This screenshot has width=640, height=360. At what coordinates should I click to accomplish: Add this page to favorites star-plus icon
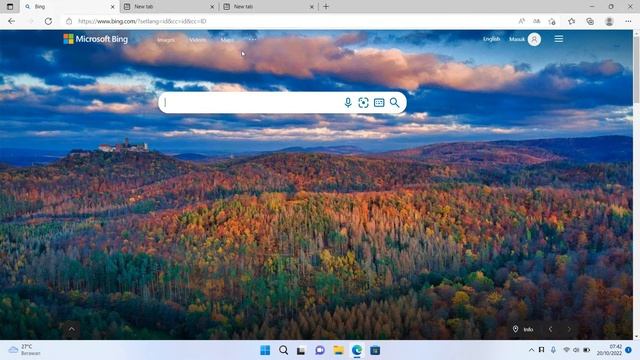pos(552,21)
